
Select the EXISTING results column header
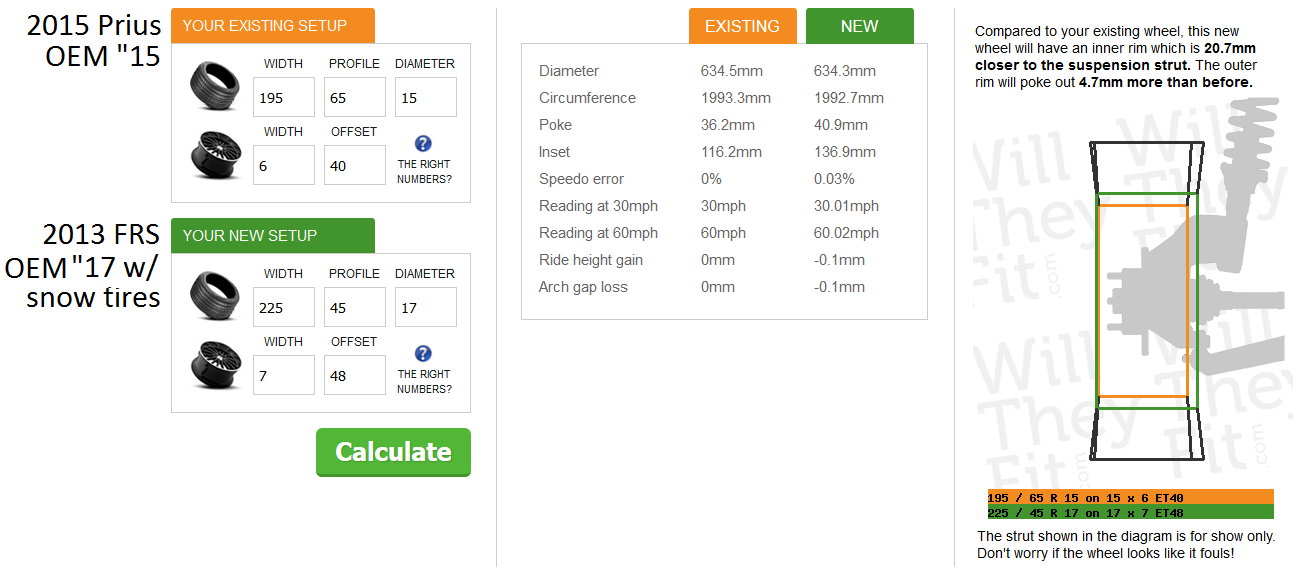pos(743,26)
